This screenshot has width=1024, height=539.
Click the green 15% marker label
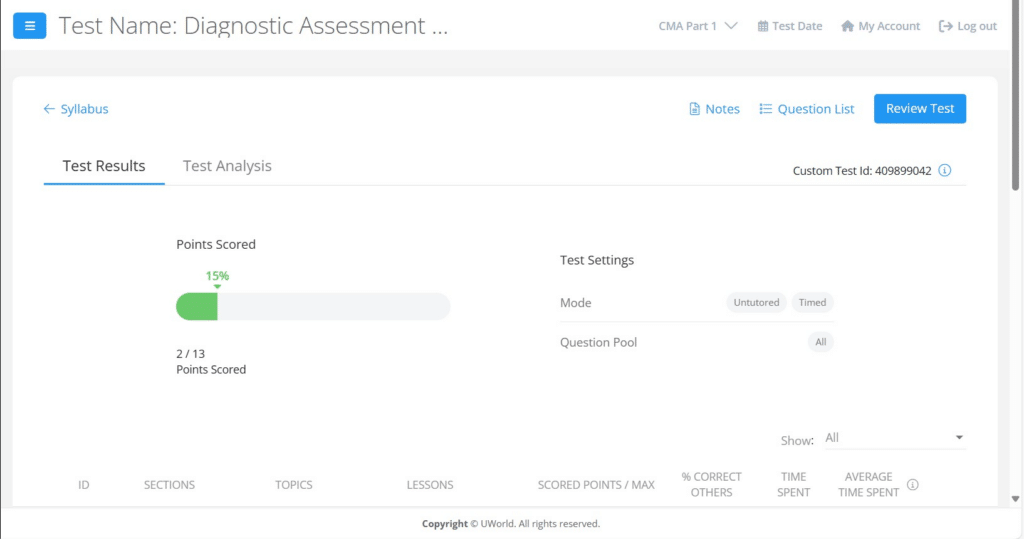coord(217,276)
